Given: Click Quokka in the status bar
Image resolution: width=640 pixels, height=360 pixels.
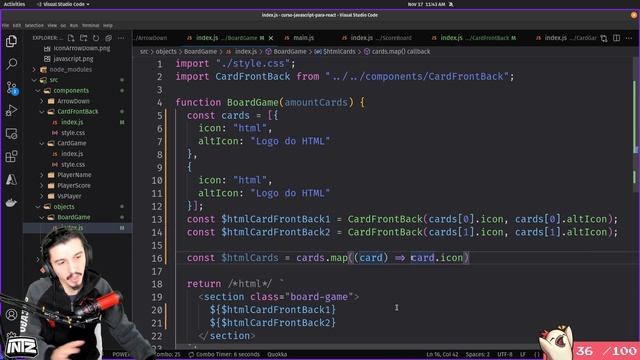Looking at the screenshot, I should click(277, 354).
